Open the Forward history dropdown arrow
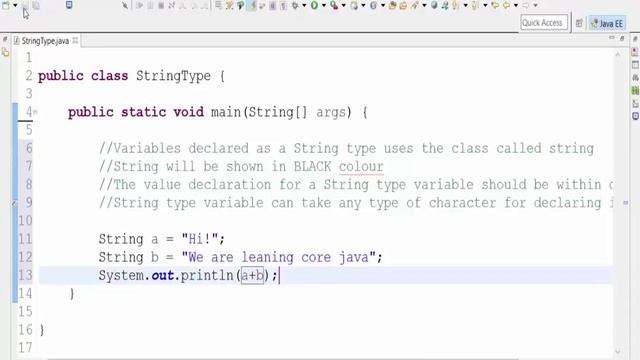Viewport: 640px width, 360px height. pos(536,5)
